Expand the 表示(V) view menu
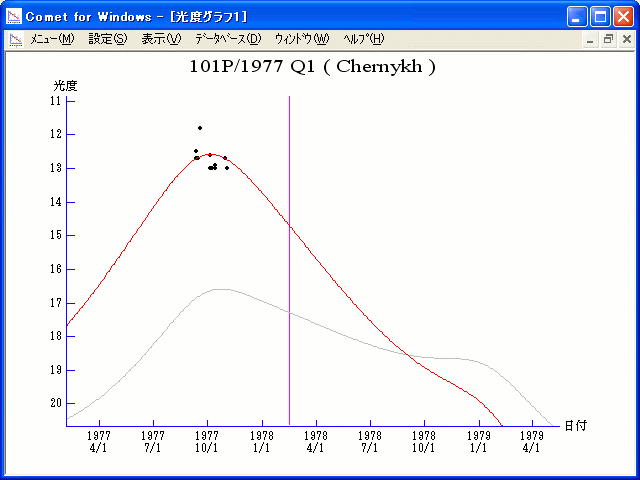Viewport: 640px width, 480px height. 161,39
